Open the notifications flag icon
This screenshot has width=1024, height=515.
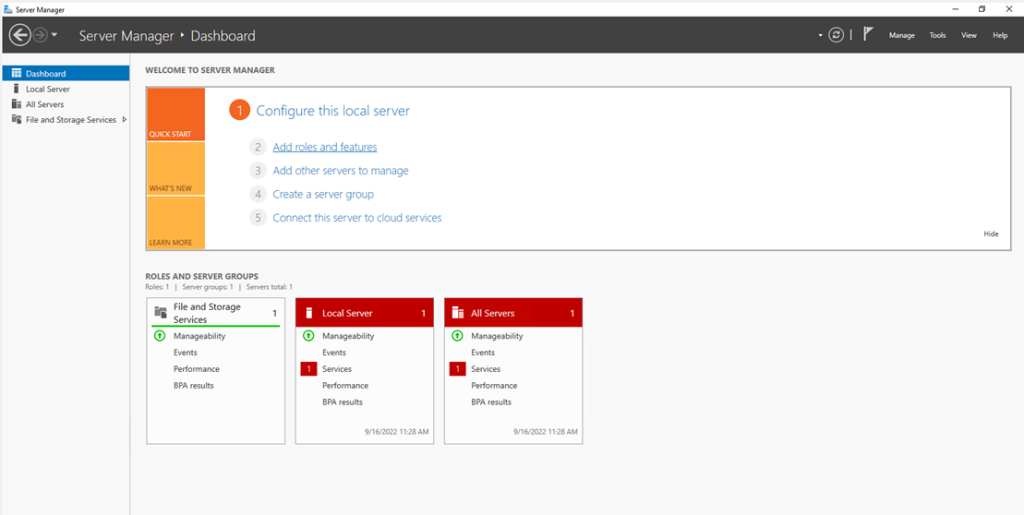pos(868,35)
